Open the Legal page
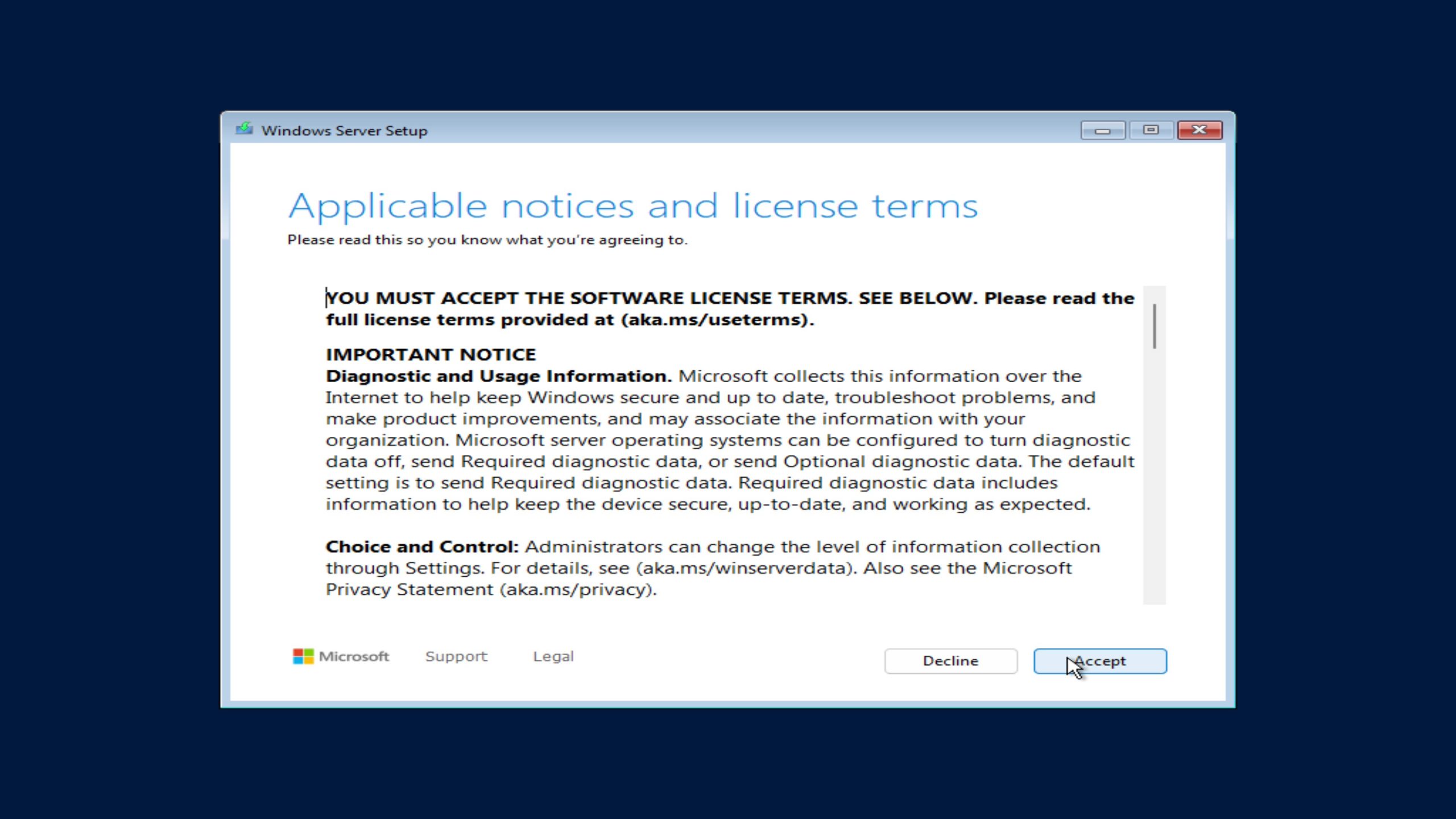 coord(553,656)
